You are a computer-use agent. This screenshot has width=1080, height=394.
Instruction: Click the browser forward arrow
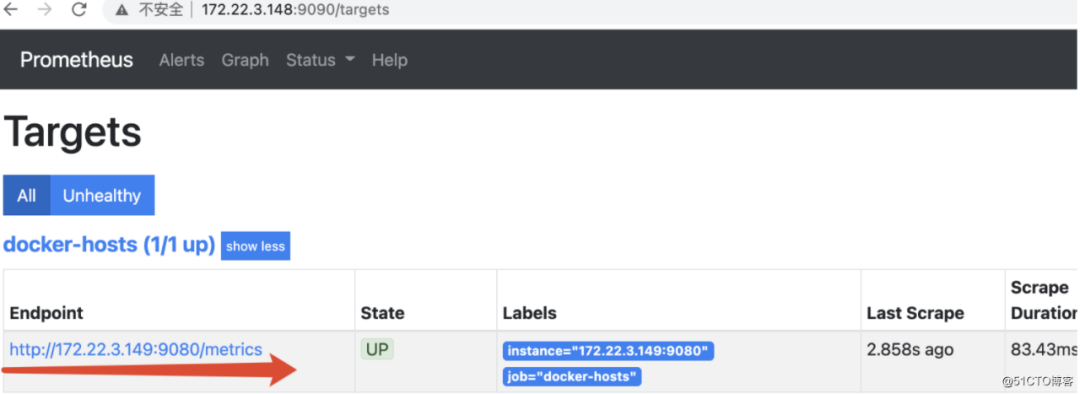pyautogui.click(x=45, y=9)
